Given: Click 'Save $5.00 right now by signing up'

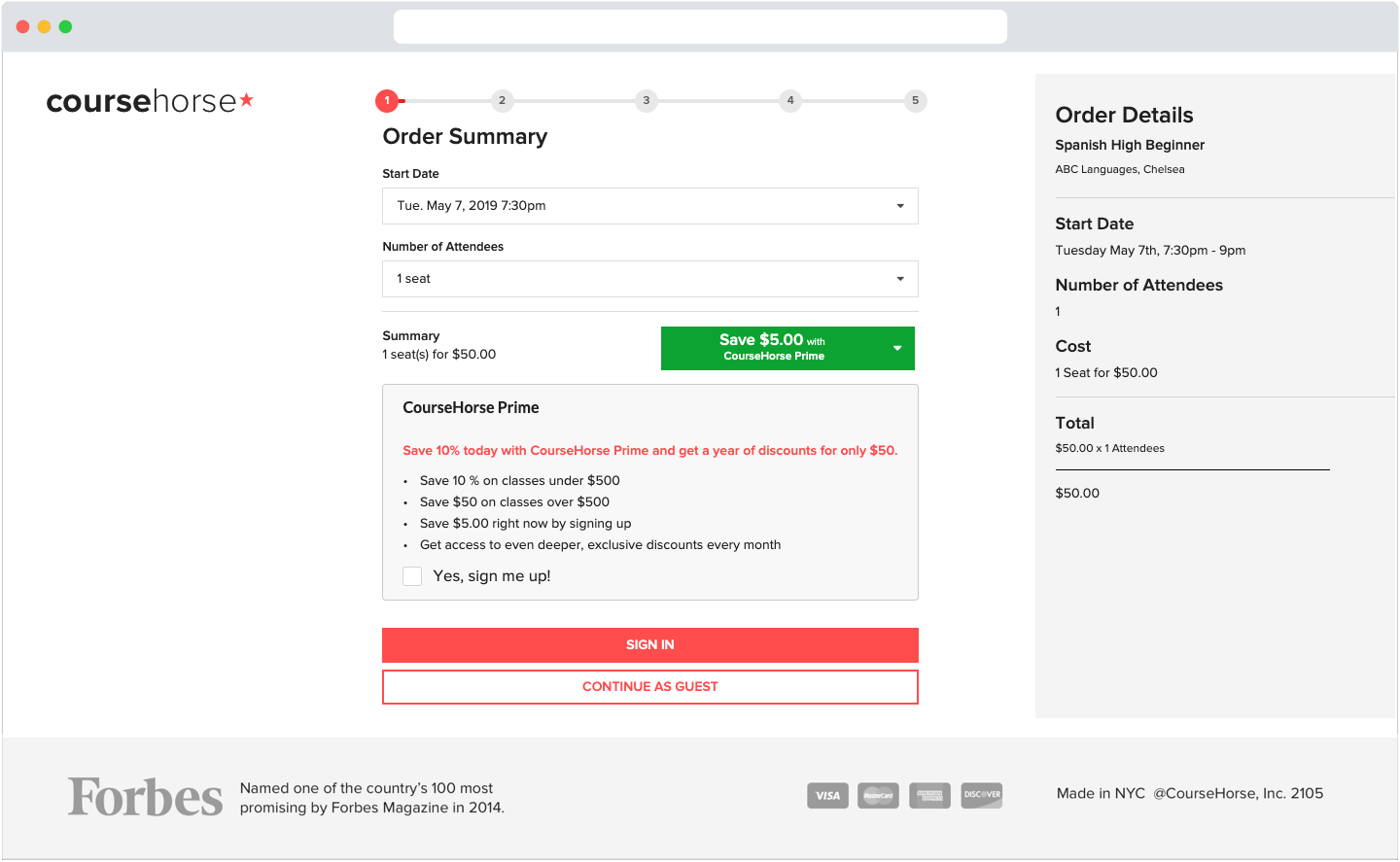Looking at the screenshot, I should (x=526, y=523).
